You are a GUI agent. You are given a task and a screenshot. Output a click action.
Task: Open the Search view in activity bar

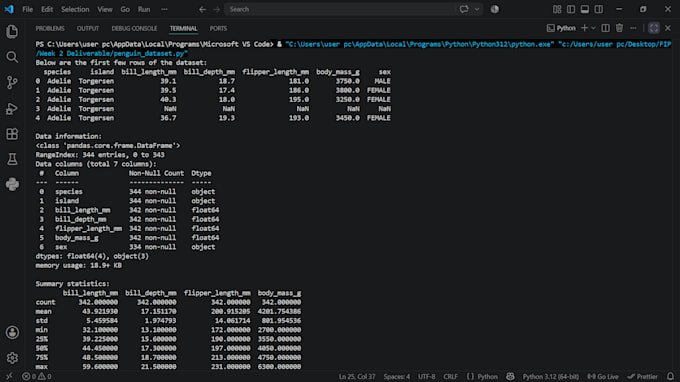pyautogui.click(x=12, y=57)
